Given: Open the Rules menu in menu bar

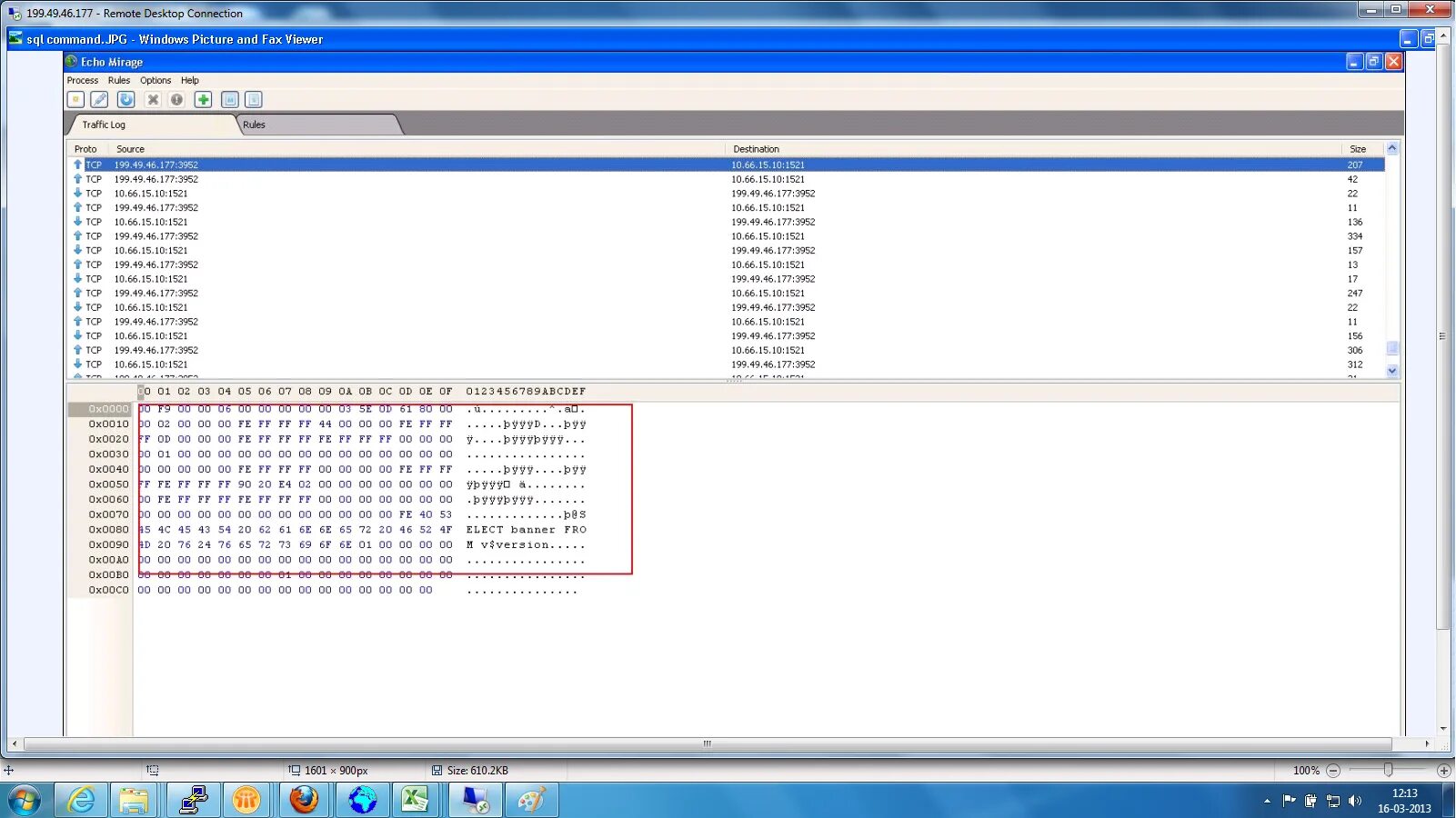Looking at the screenshot, I should tap(119, 80).
